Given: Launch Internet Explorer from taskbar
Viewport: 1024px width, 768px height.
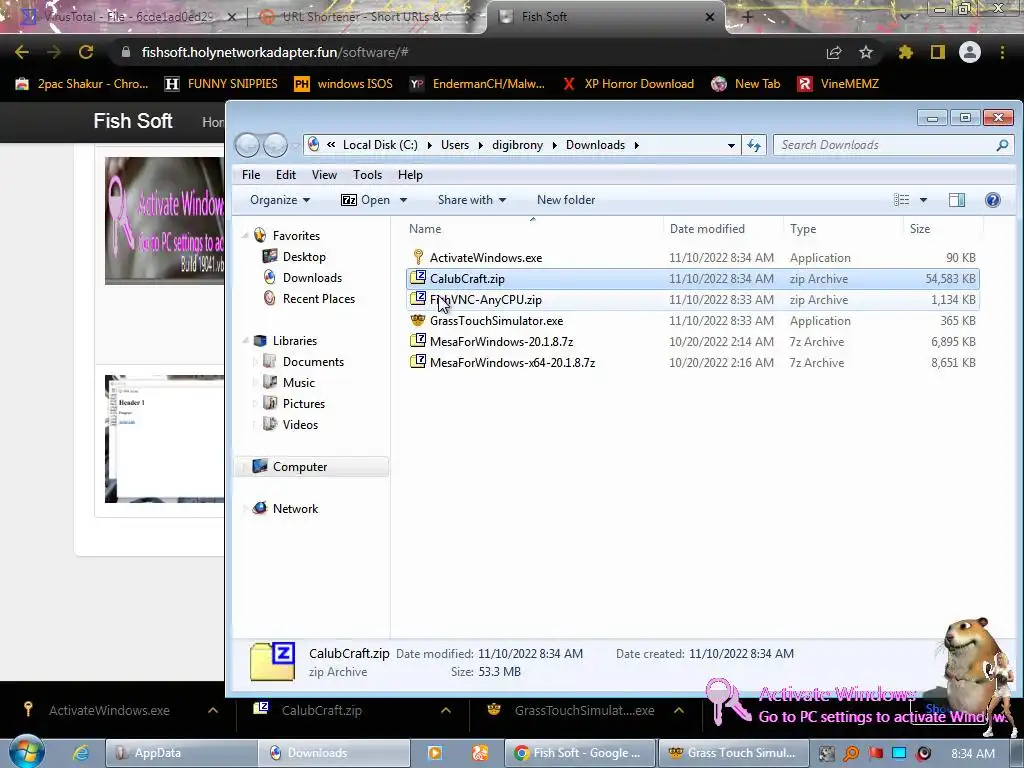Looking at the screenshot, I should point(80,753).
